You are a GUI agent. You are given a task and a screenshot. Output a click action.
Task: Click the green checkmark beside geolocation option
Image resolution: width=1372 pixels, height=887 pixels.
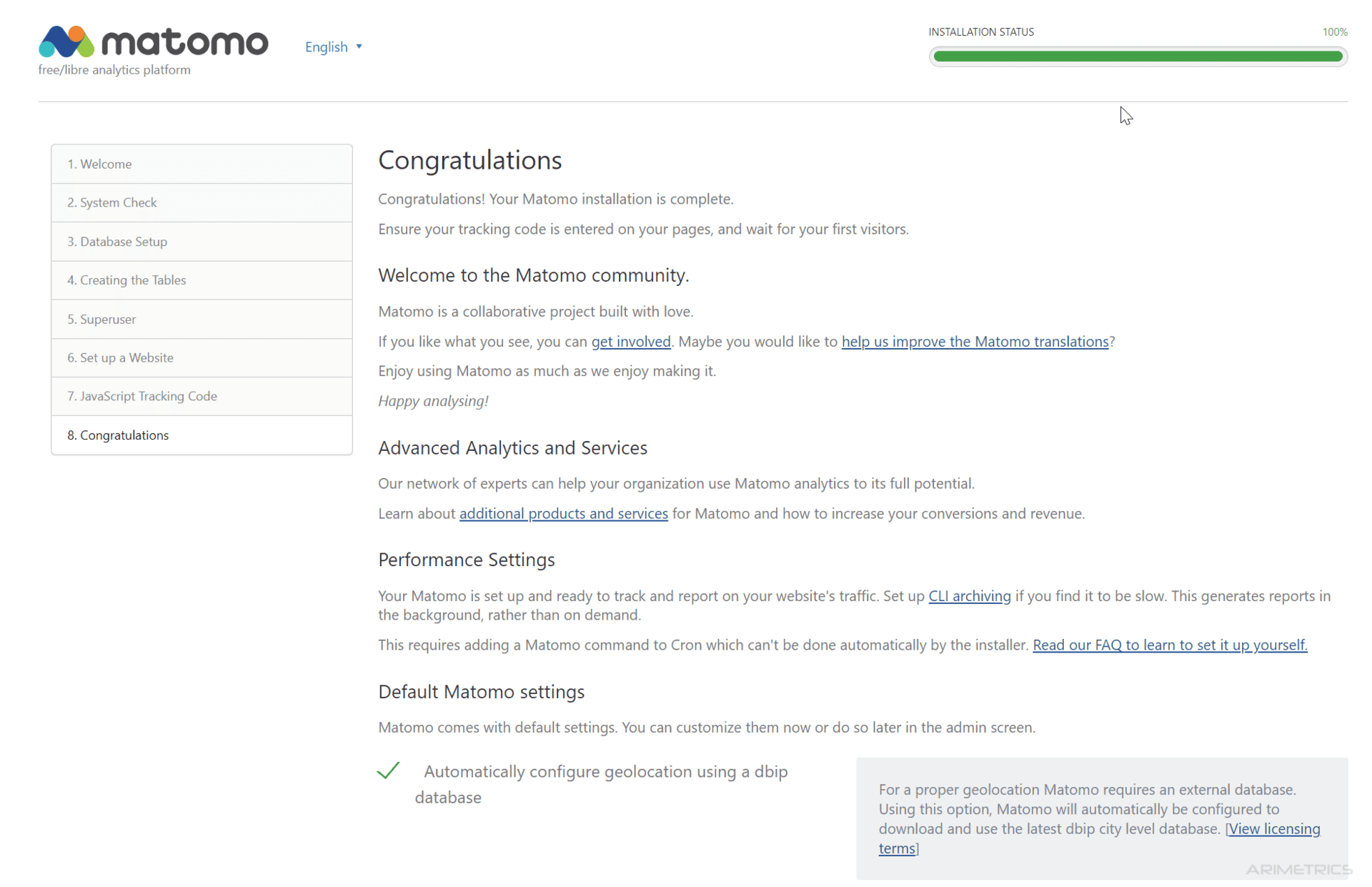tap(388, 770)
